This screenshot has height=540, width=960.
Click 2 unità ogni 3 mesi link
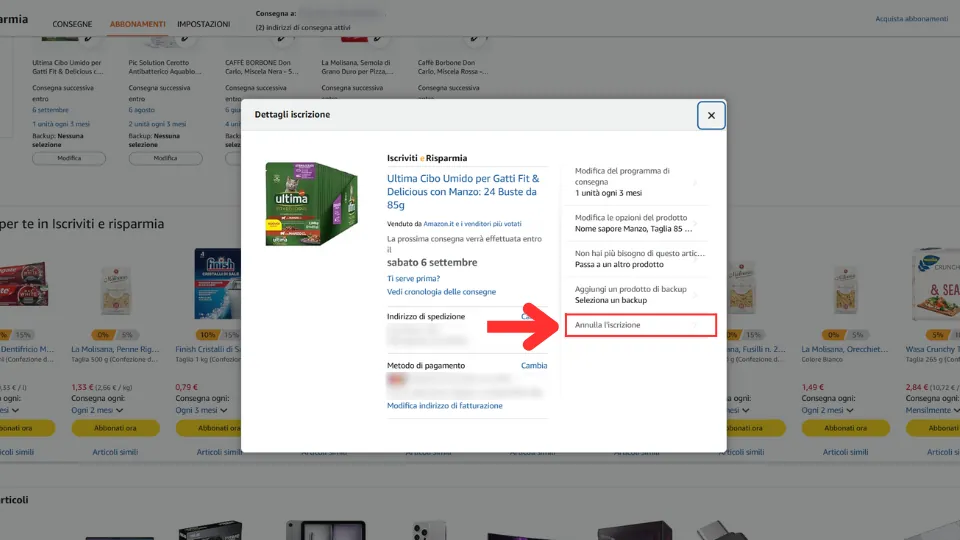coord(157,124)
